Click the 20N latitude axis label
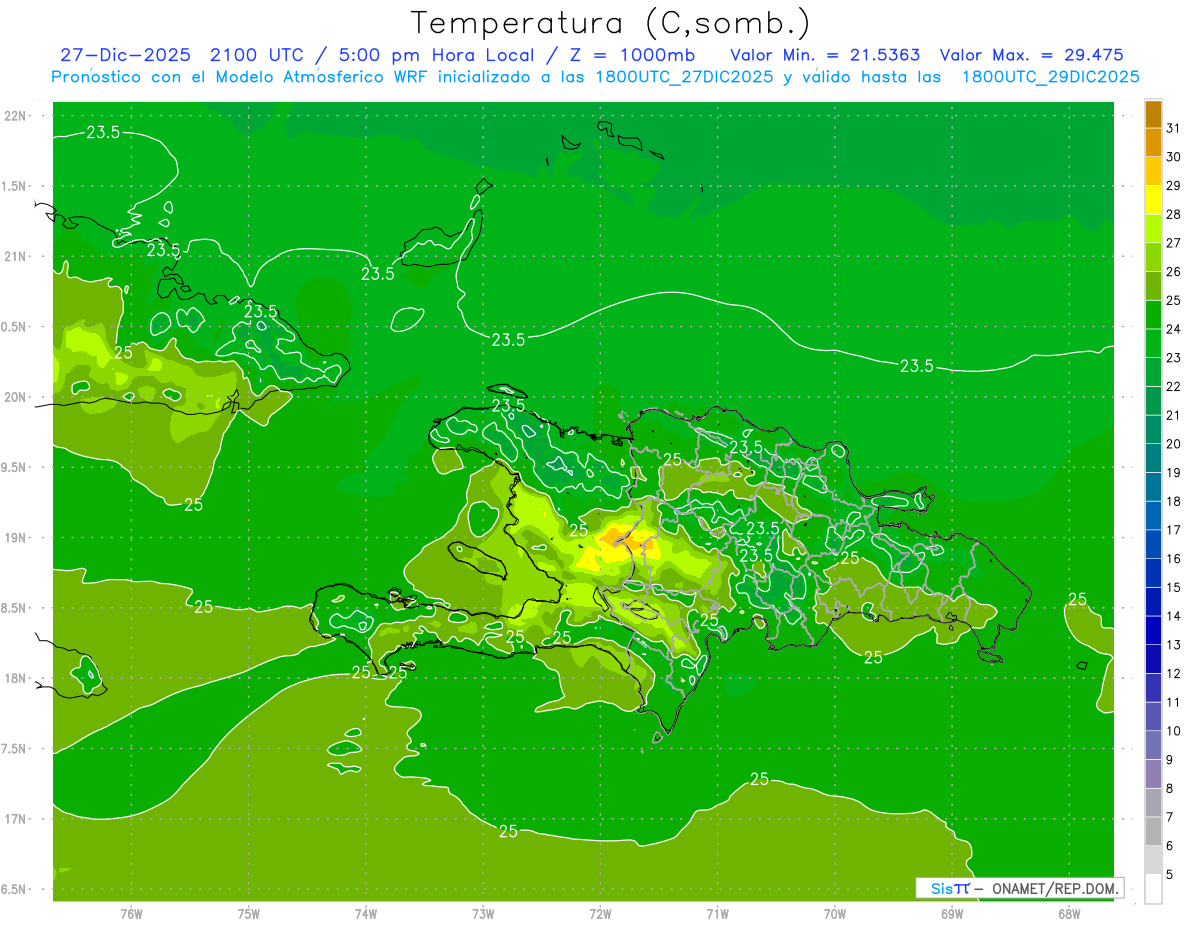Screen dimensions: 1200x927 16,397
